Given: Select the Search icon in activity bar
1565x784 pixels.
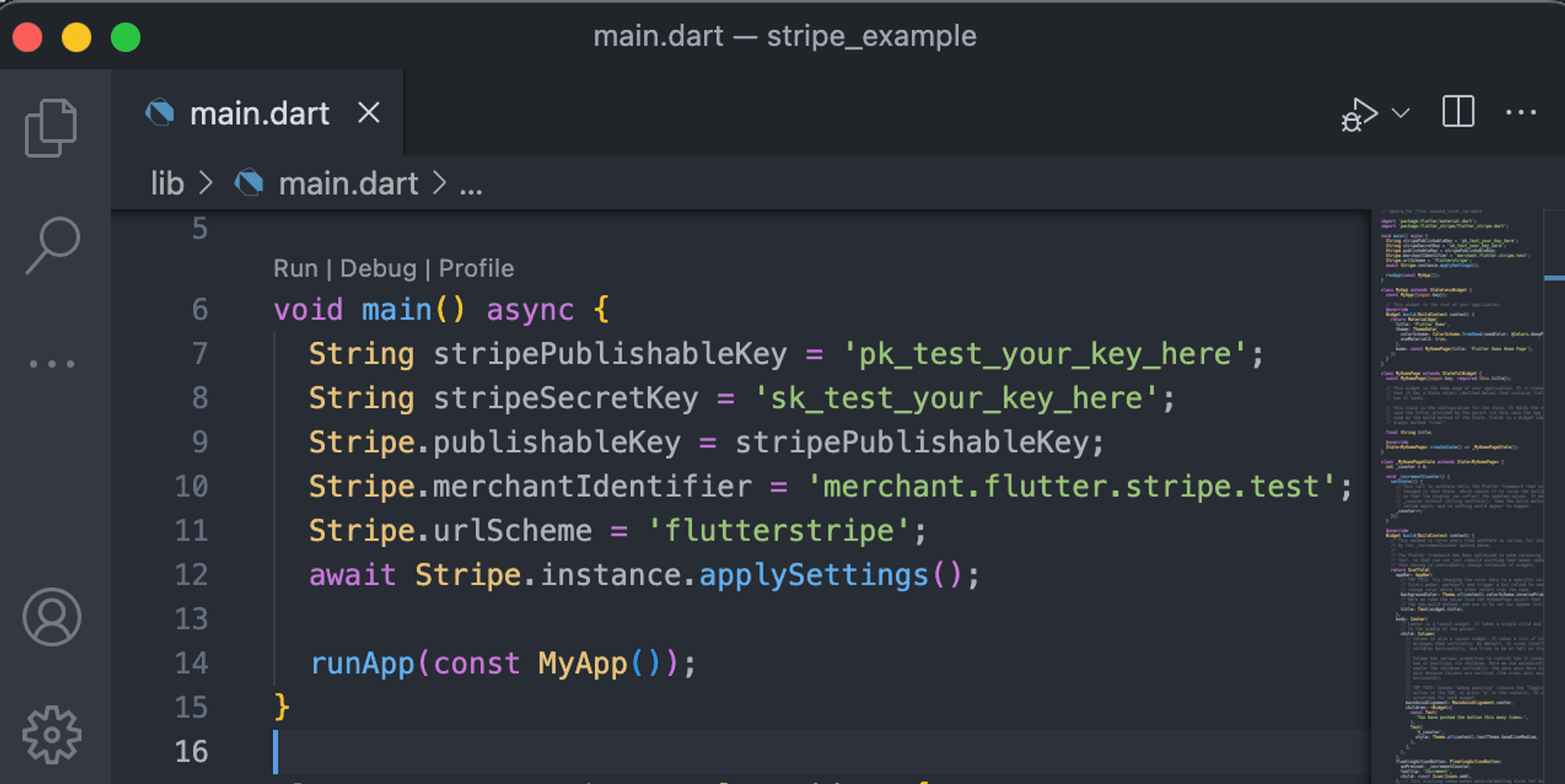Looking at the screenshot, I should coord(51,243).
